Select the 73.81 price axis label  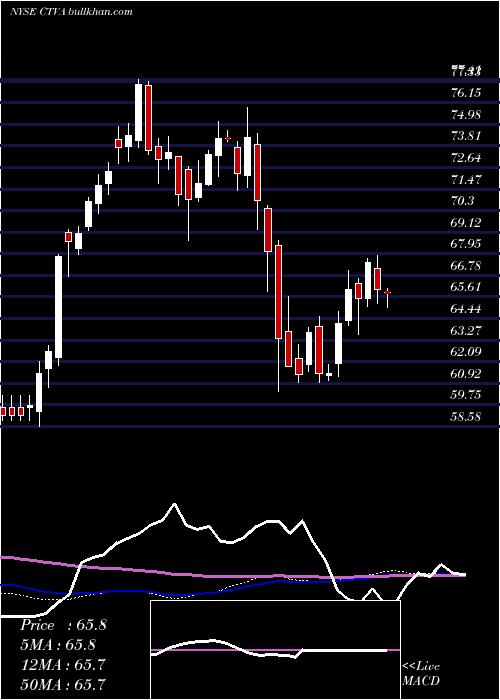click(x=466, y=136)
